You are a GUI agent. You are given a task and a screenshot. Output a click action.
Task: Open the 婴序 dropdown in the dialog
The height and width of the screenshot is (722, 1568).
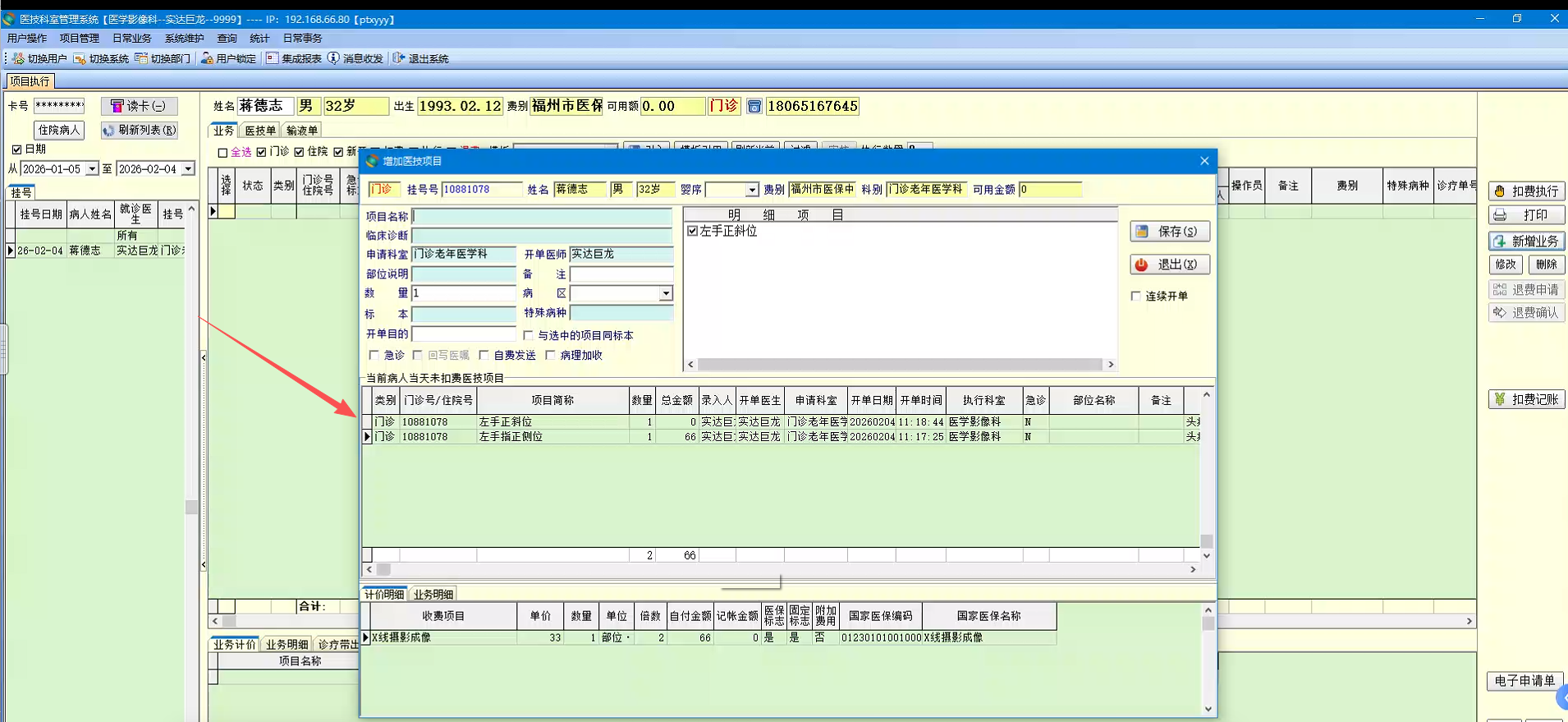pyautogui.click(x=751, y=190)
